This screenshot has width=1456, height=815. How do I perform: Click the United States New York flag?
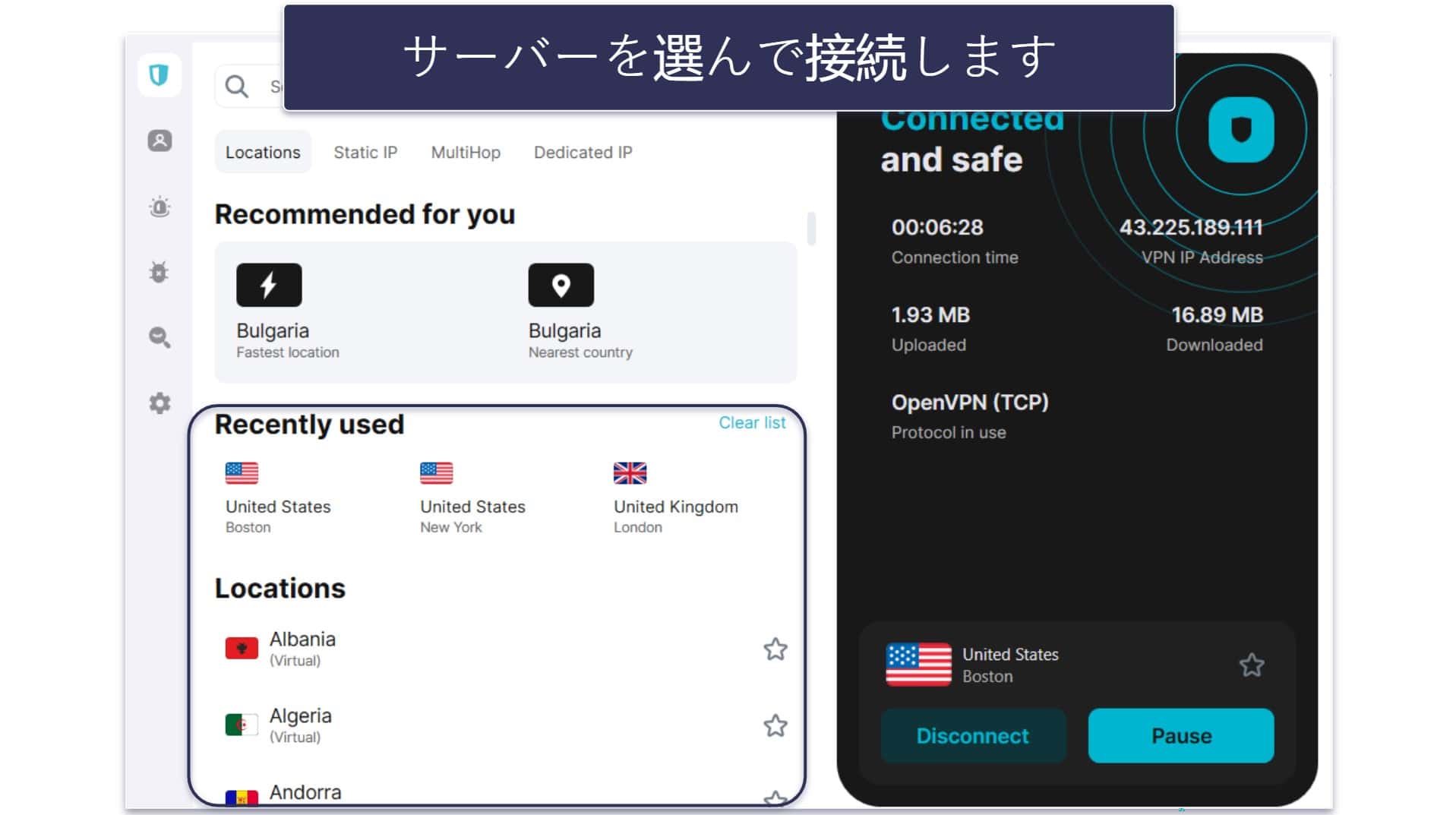tap(437, 473)
